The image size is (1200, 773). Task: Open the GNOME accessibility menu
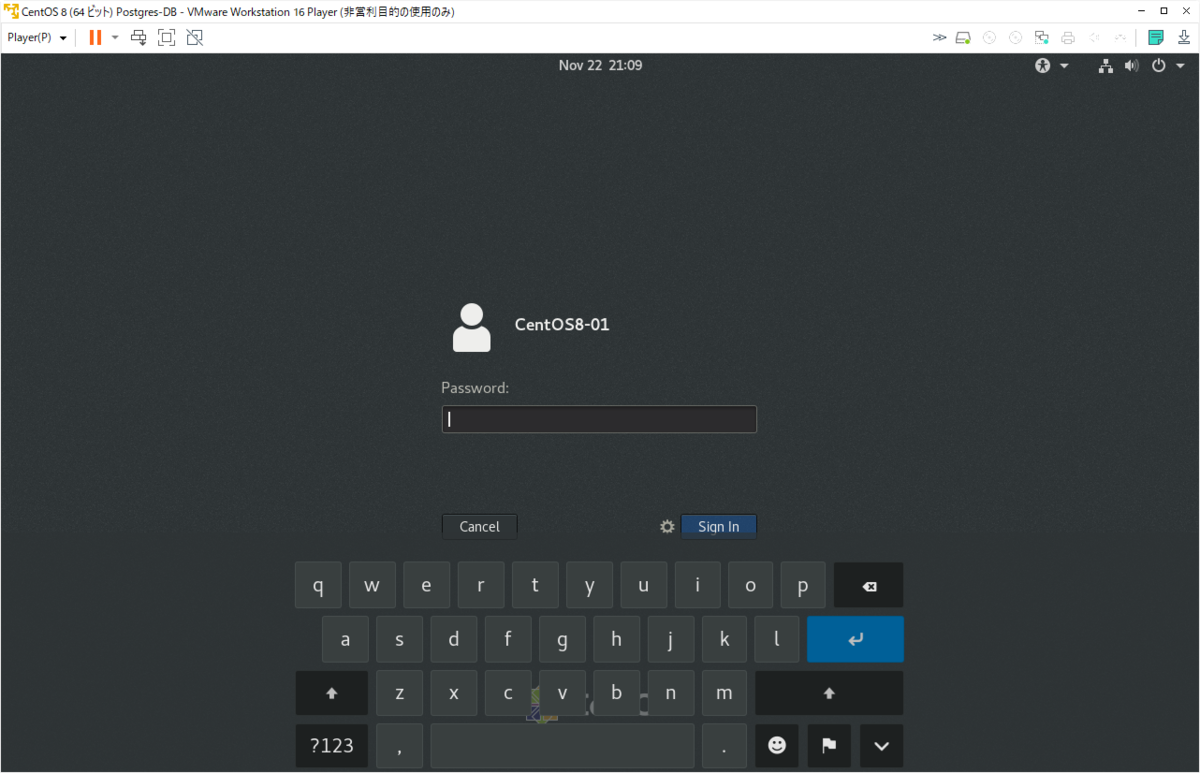coord(1051,66)
